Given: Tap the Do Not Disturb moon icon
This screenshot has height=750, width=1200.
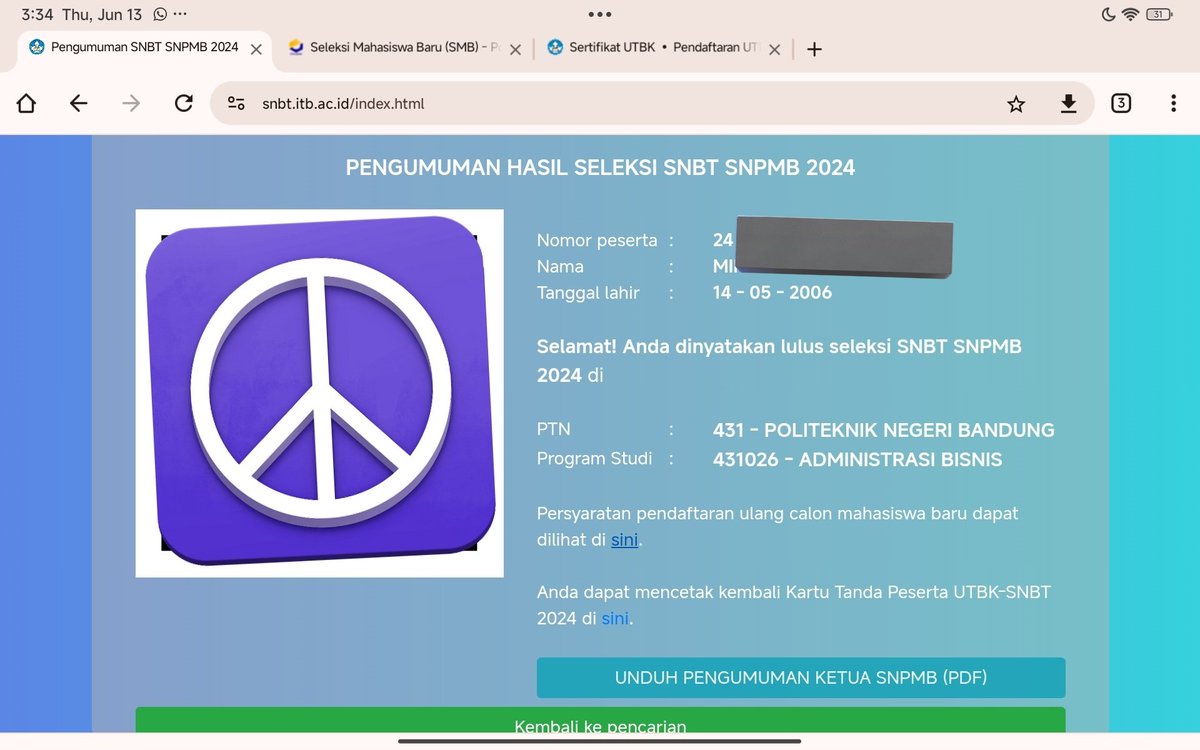Looking at the screenshot, I should coord(1108,15).
